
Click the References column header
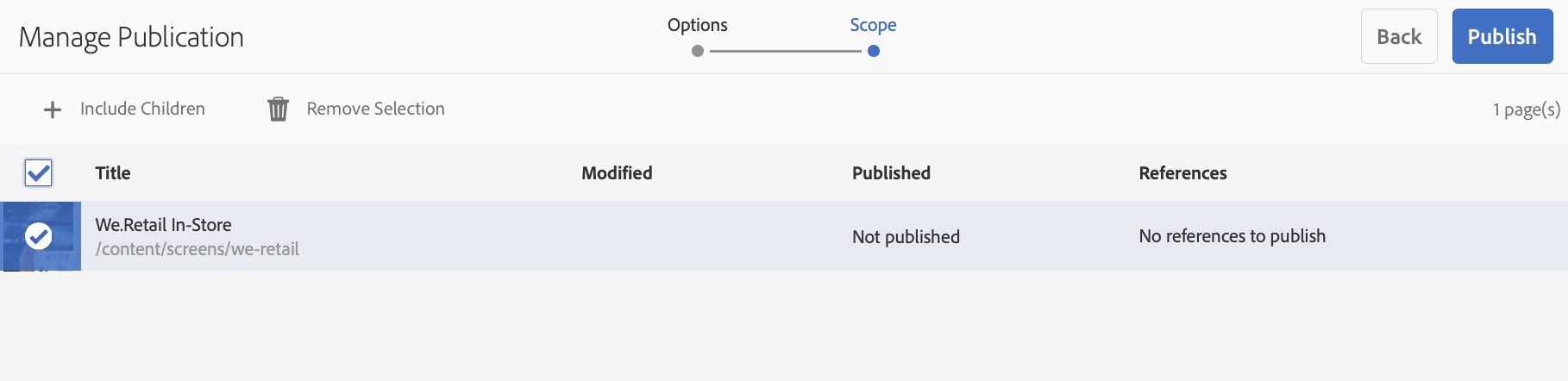pos(1182,173)
